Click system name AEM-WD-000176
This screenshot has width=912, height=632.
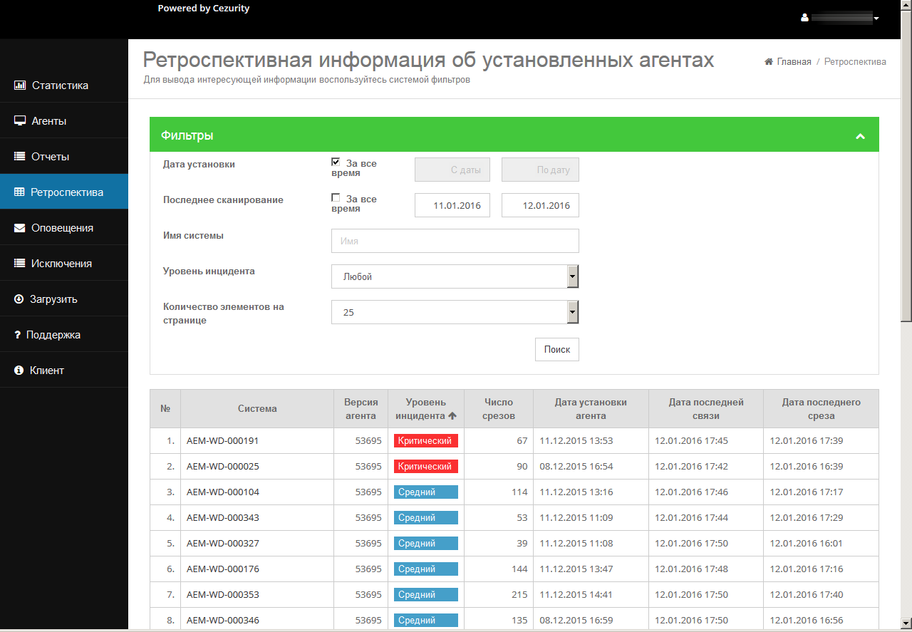223,569
